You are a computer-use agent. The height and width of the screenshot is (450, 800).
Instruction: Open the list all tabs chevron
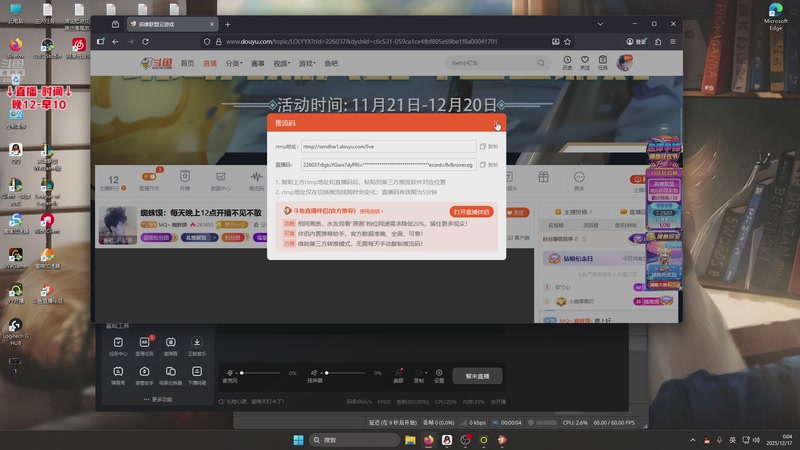pyautogui.click(x=600, y=24)
